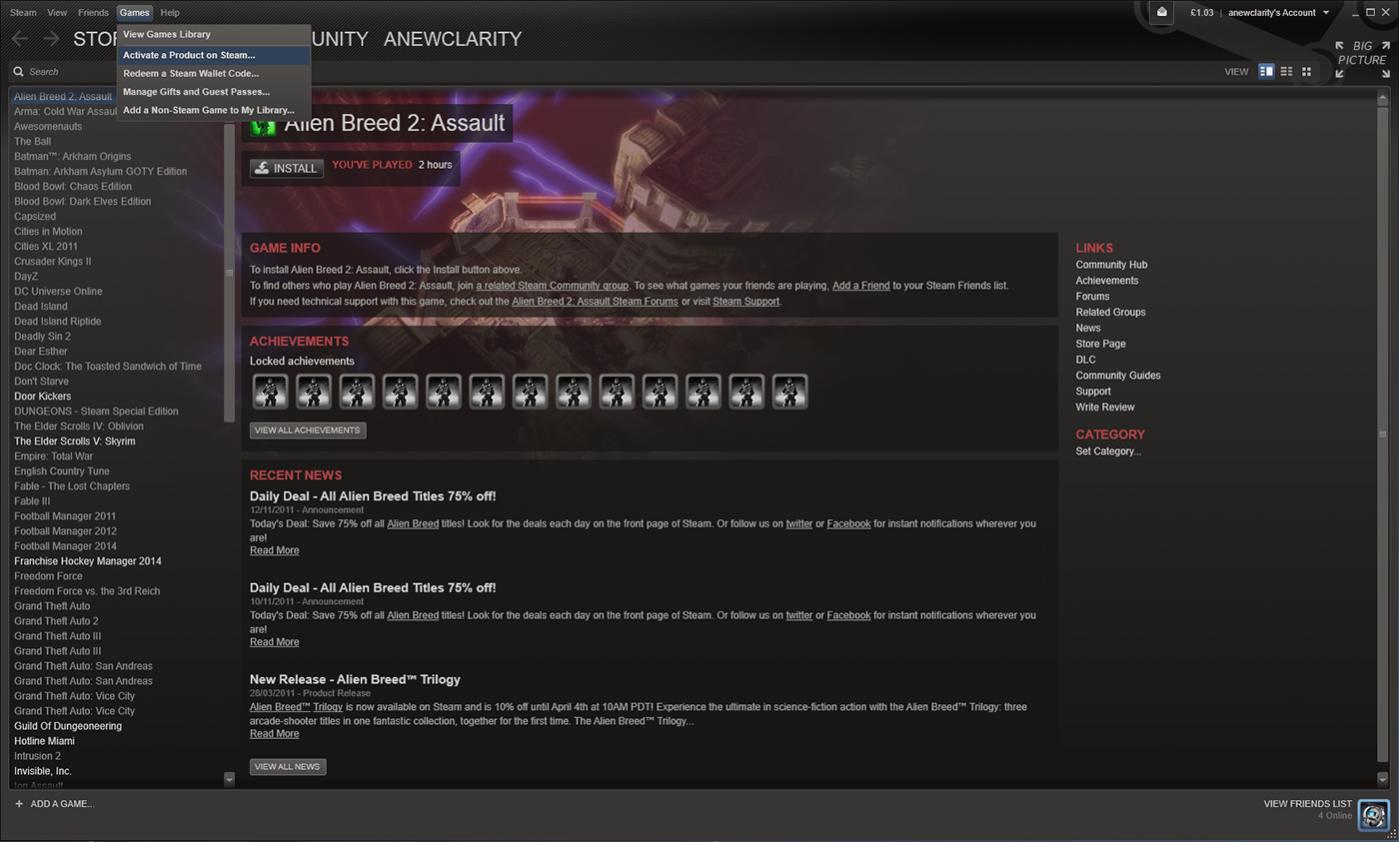
Task: Switch to detail view icon
Action: point(1266,71)
